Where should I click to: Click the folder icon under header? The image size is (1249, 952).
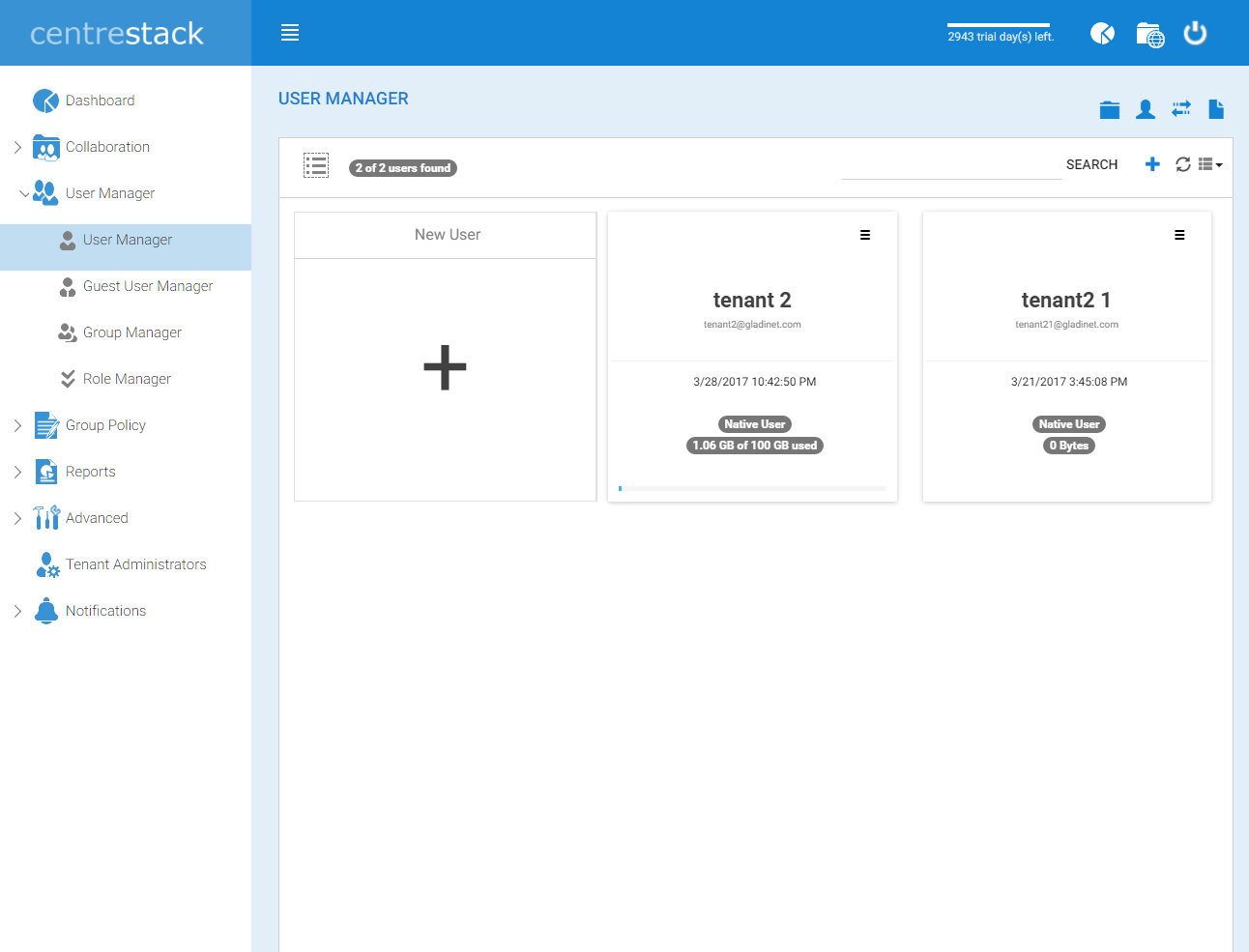[x=1110, y=109]
